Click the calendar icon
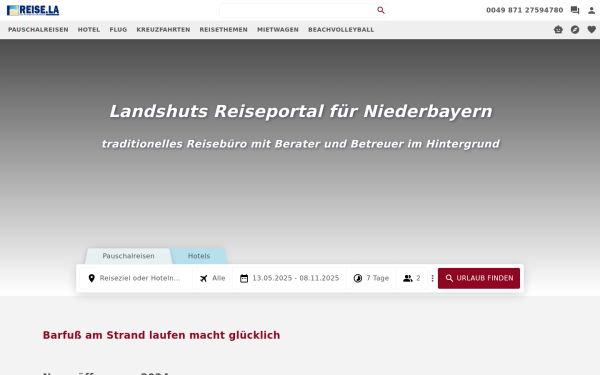 [244, 278]
